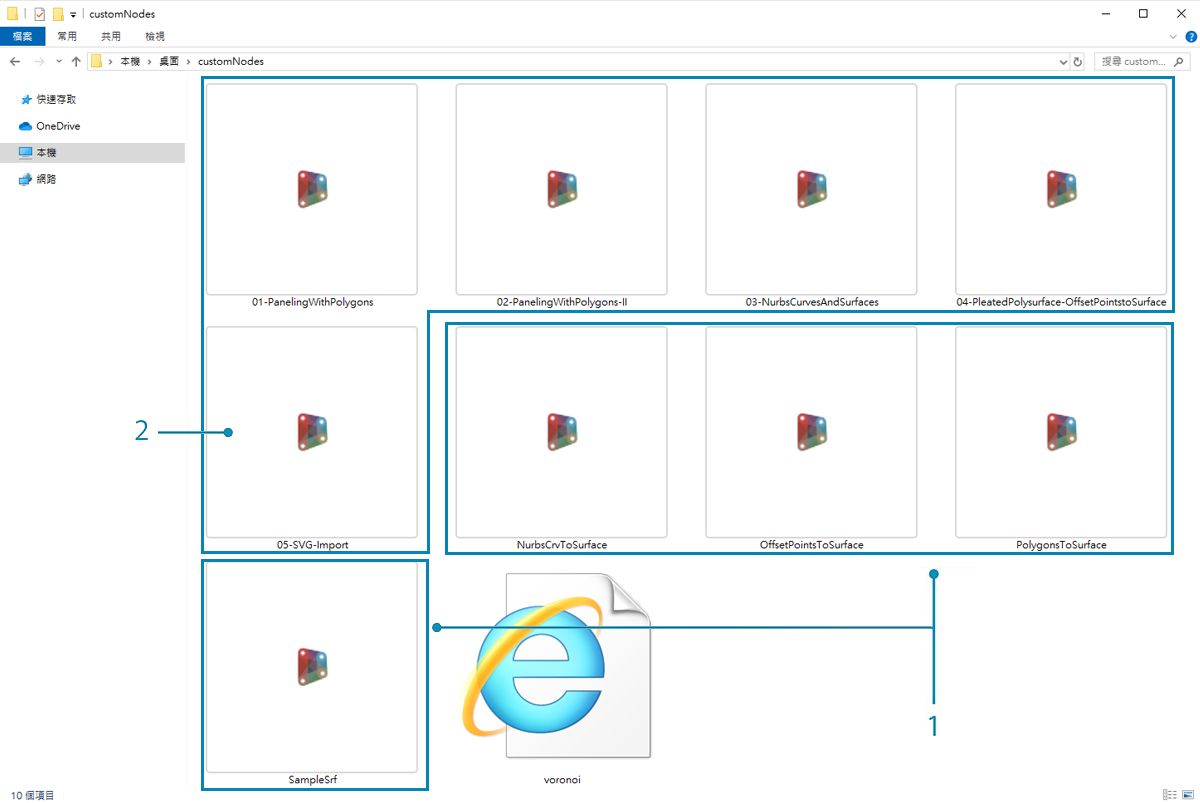Go up one folder level
This screenshot has width=1200, height=803.
(76, 61)
